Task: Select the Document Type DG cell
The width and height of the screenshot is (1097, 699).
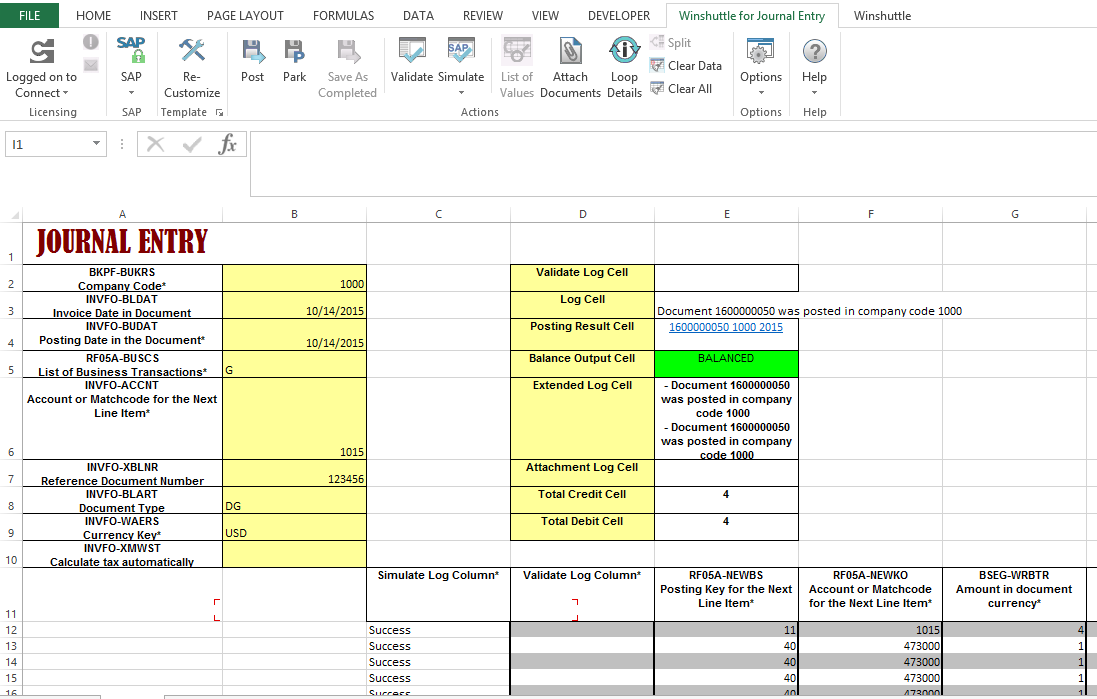Action: [x=295, y=500]
